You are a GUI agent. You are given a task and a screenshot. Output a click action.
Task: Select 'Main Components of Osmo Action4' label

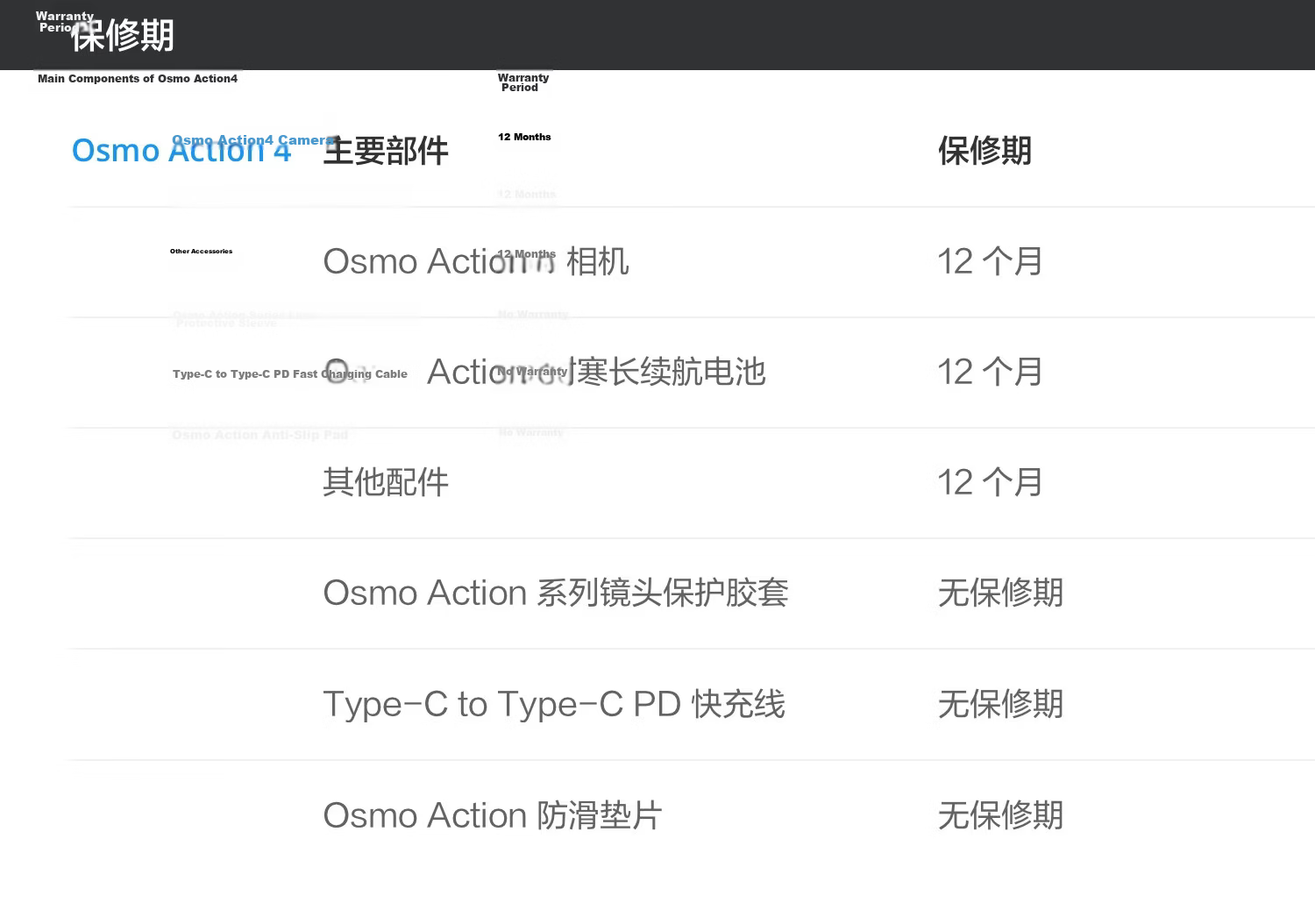(x=138, y=79)
